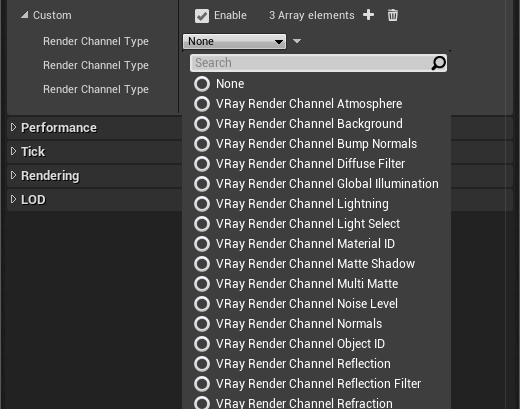
Task: Pick VRay Render Channel Bump Normals
Action: click(x=317, y=144)
